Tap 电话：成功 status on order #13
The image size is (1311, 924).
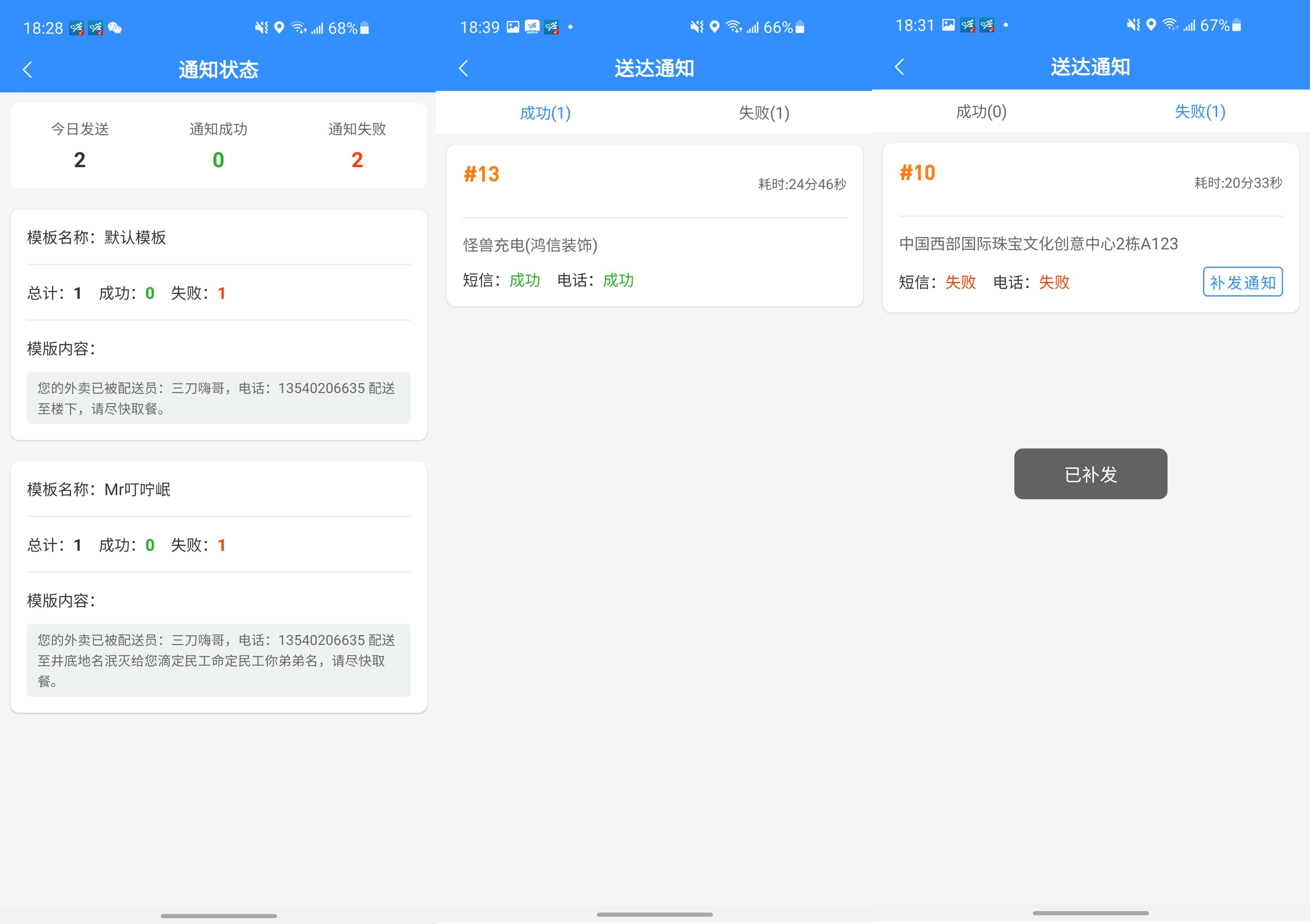point(596,280)
